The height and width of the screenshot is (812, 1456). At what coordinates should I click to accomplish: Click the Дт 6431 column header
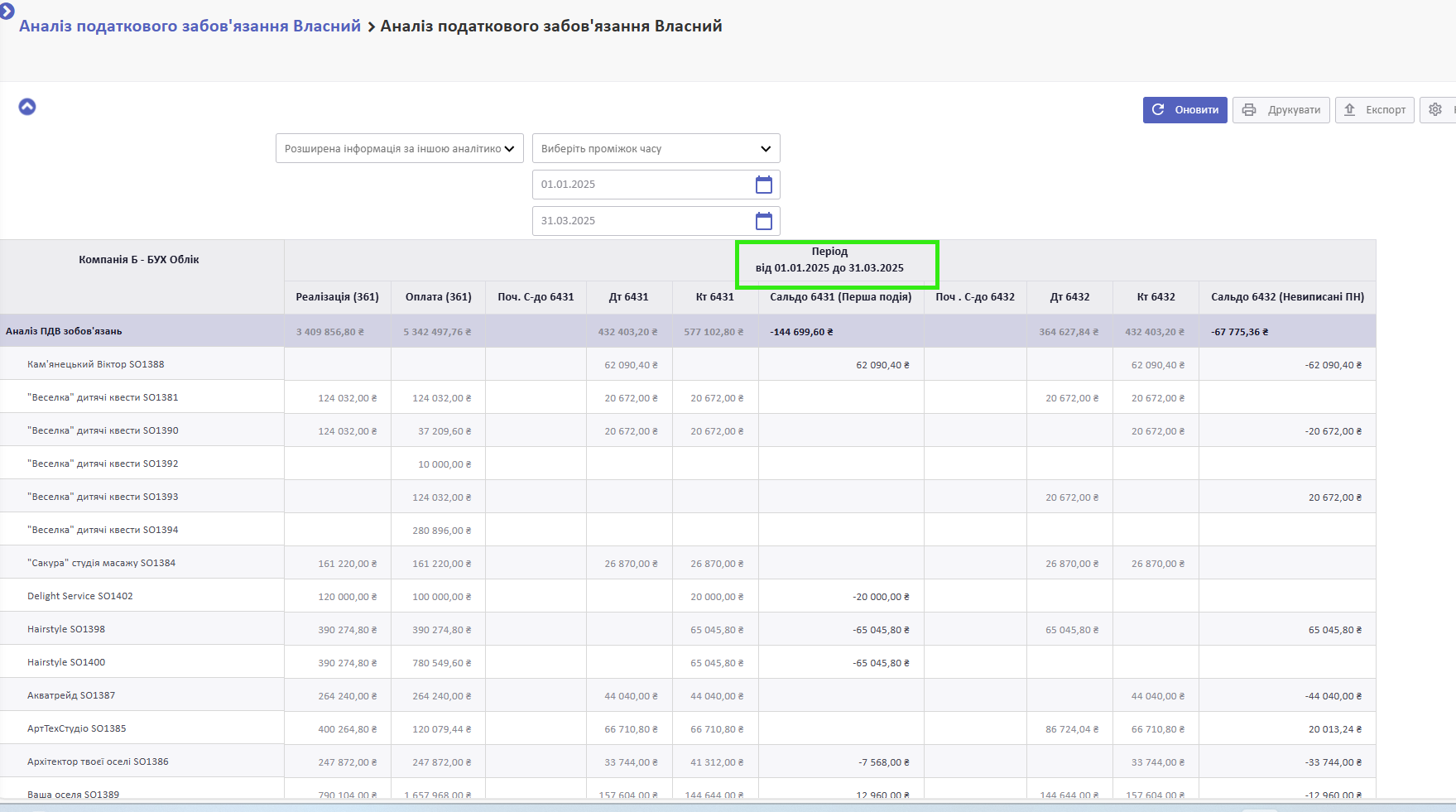[629, 297]
